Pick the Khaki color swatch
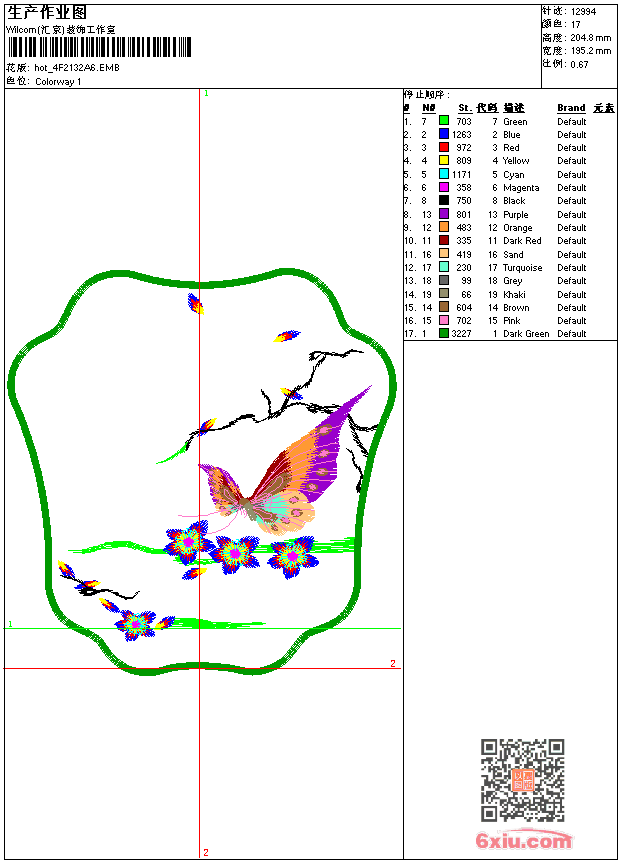 point(444,294)
